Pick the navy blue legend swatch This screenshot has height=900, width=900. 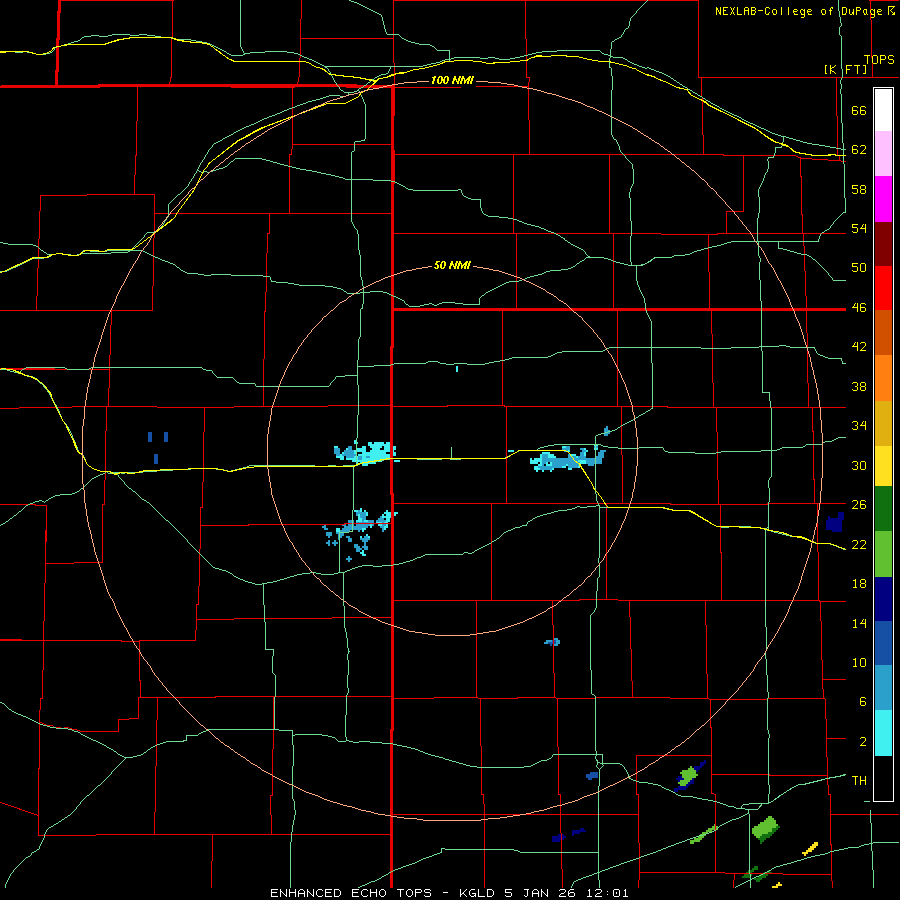tap(883, 599)
